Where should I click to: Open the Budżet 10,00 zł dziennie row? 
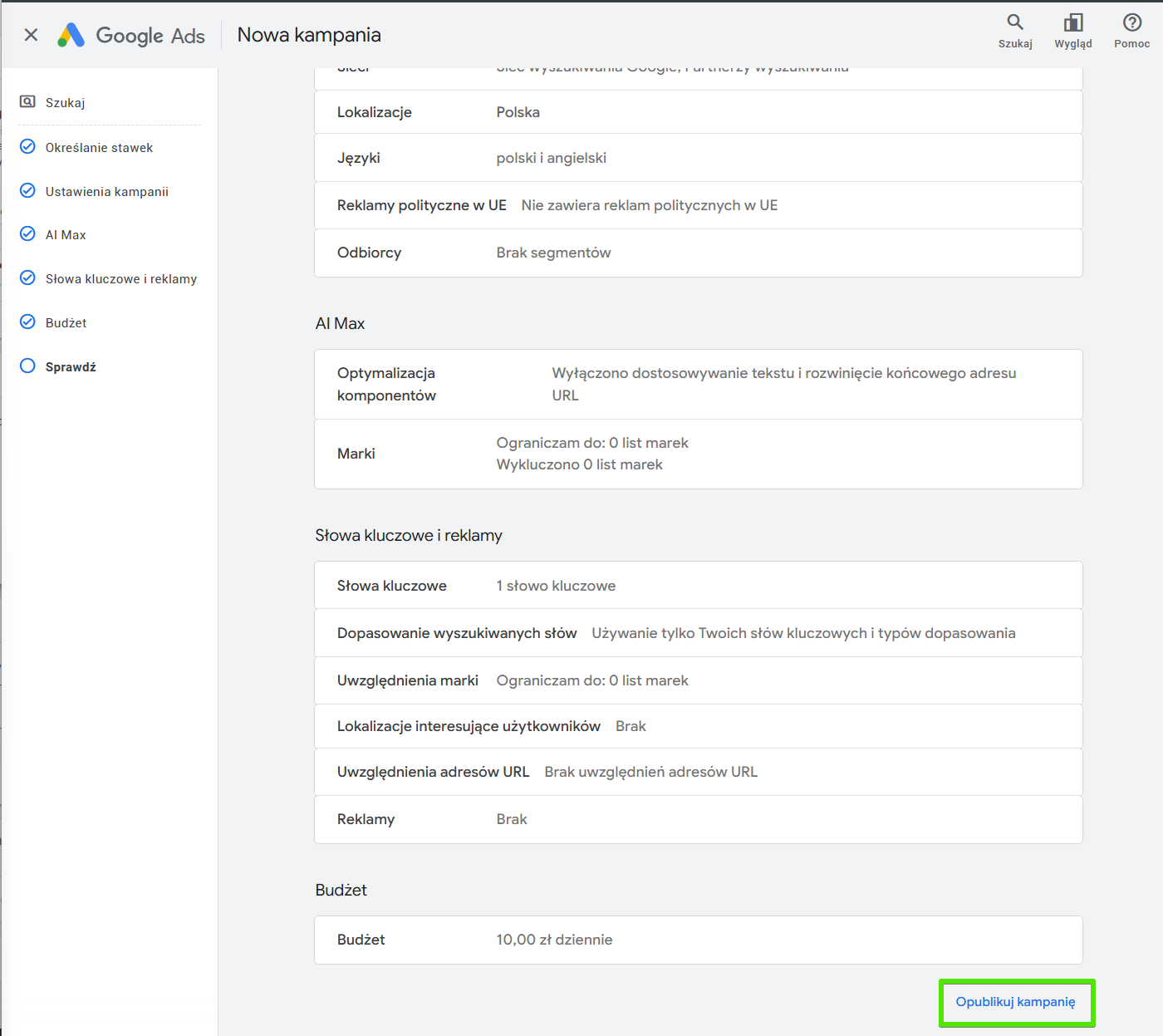[698, 940]
